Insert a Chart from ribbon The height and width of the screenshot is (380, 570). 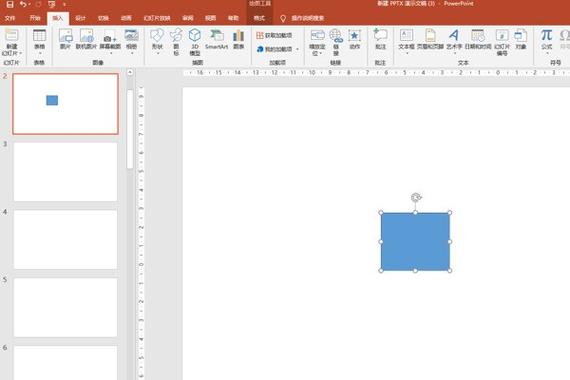238,39
